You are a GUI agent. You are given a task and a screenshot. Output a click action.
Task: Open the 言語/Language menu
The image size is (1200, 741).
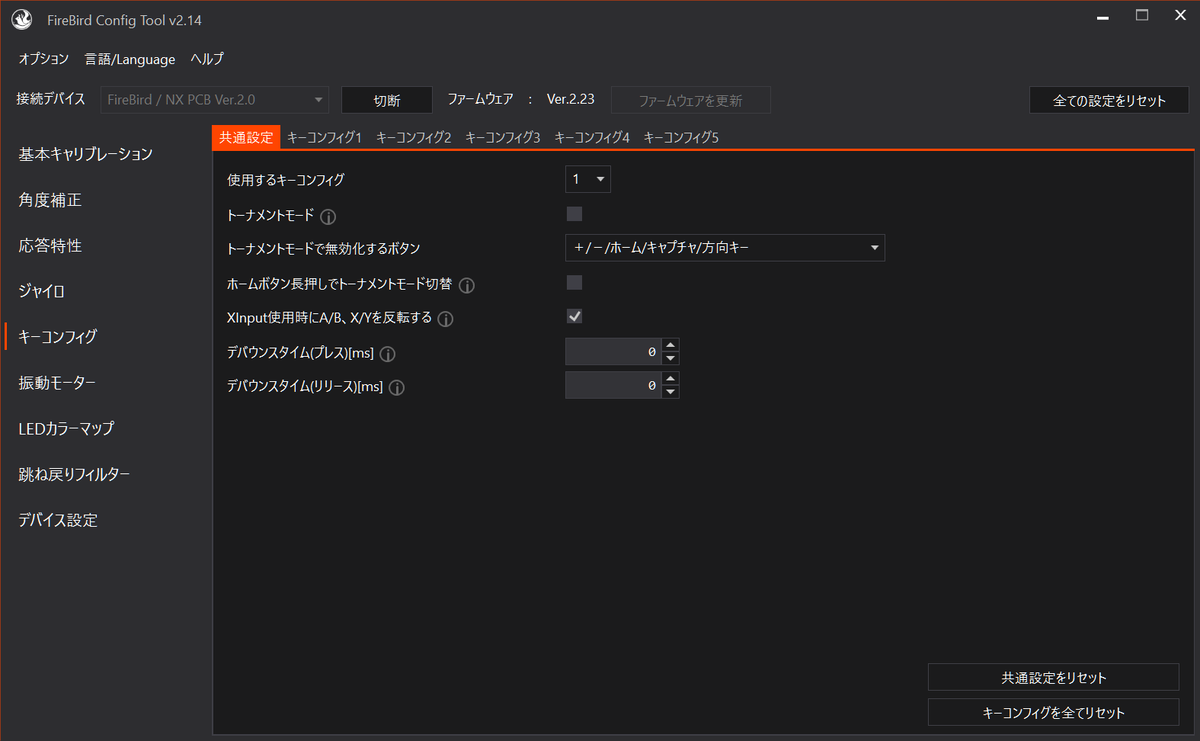(130, 59)
